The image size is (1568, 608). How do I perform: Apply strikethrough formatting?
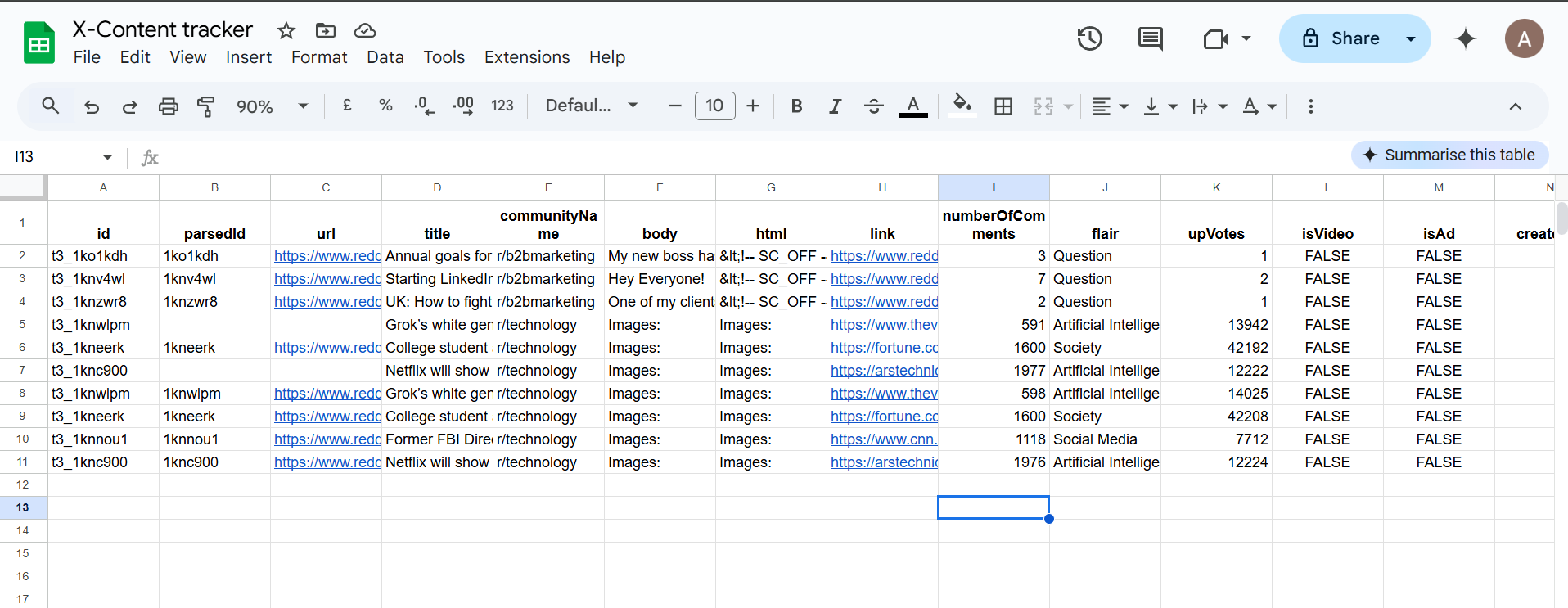873,106
